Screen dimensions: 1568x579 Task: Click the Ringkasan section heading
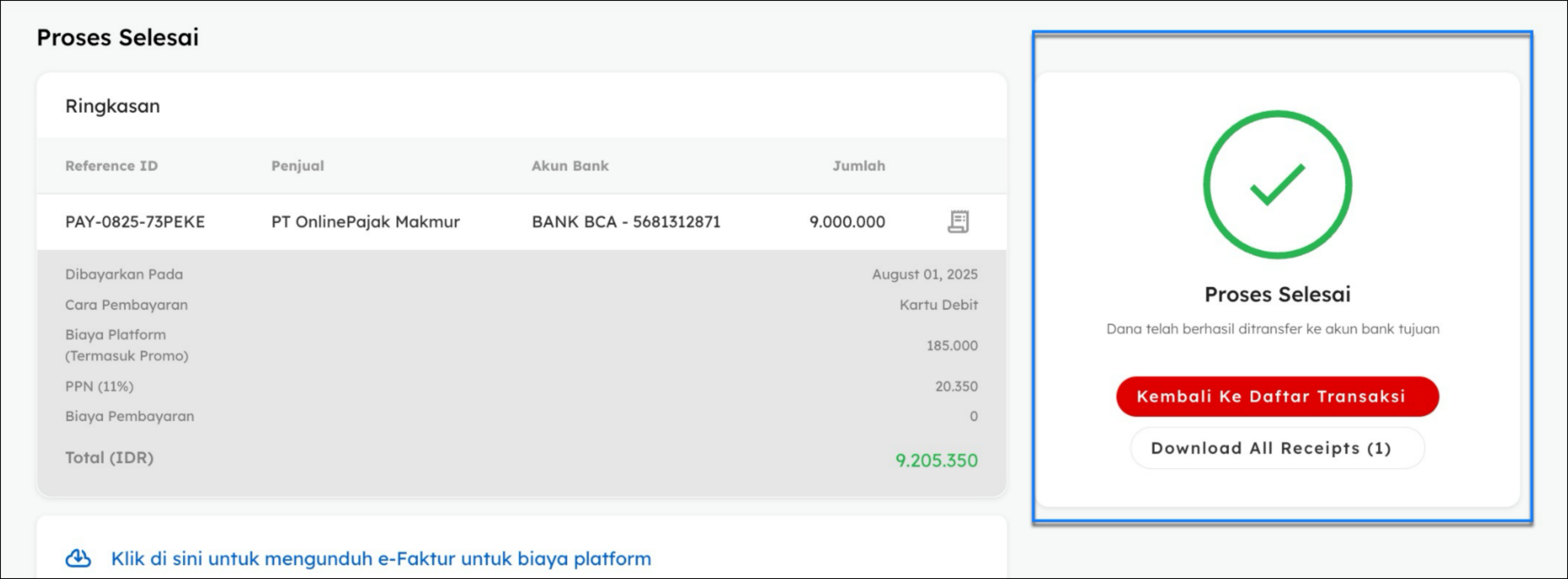point(113,106)
